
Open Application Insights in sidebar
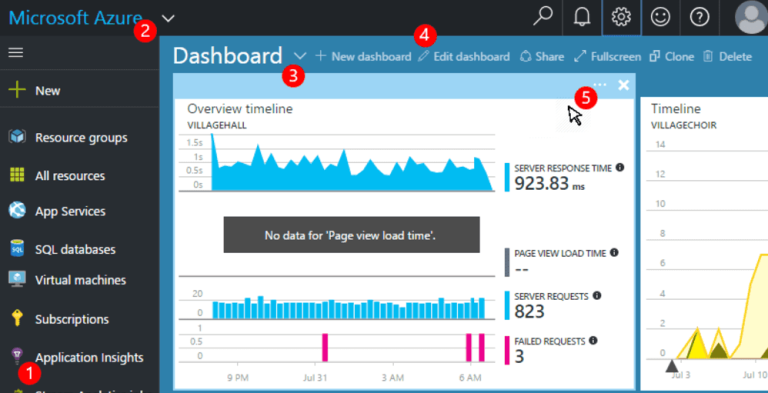89,357
